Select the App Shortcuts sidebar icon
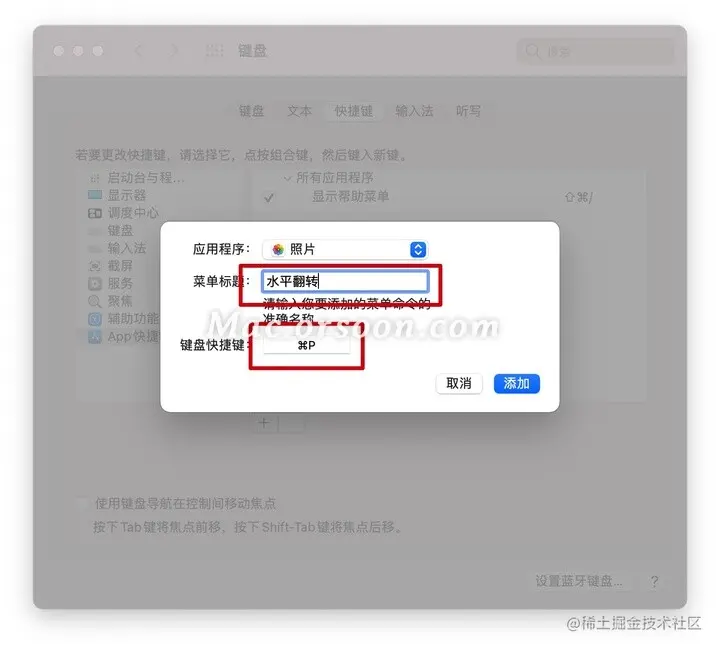720x650 pixels. (x=95, y=336)
